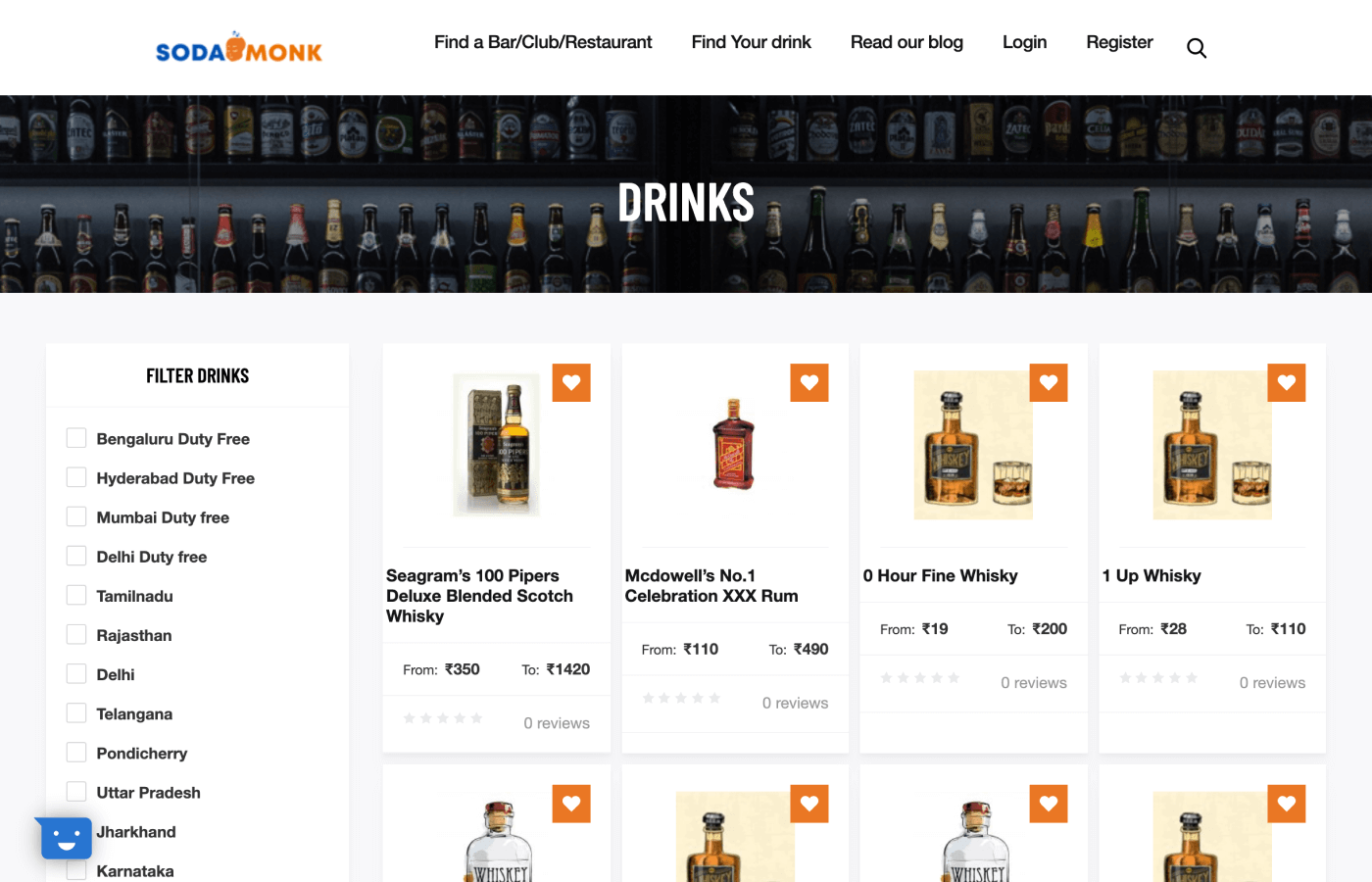1372x882 pixels.
Task: View Seagram's 100 Pipers bottle image
Action: tap(496, 445)
